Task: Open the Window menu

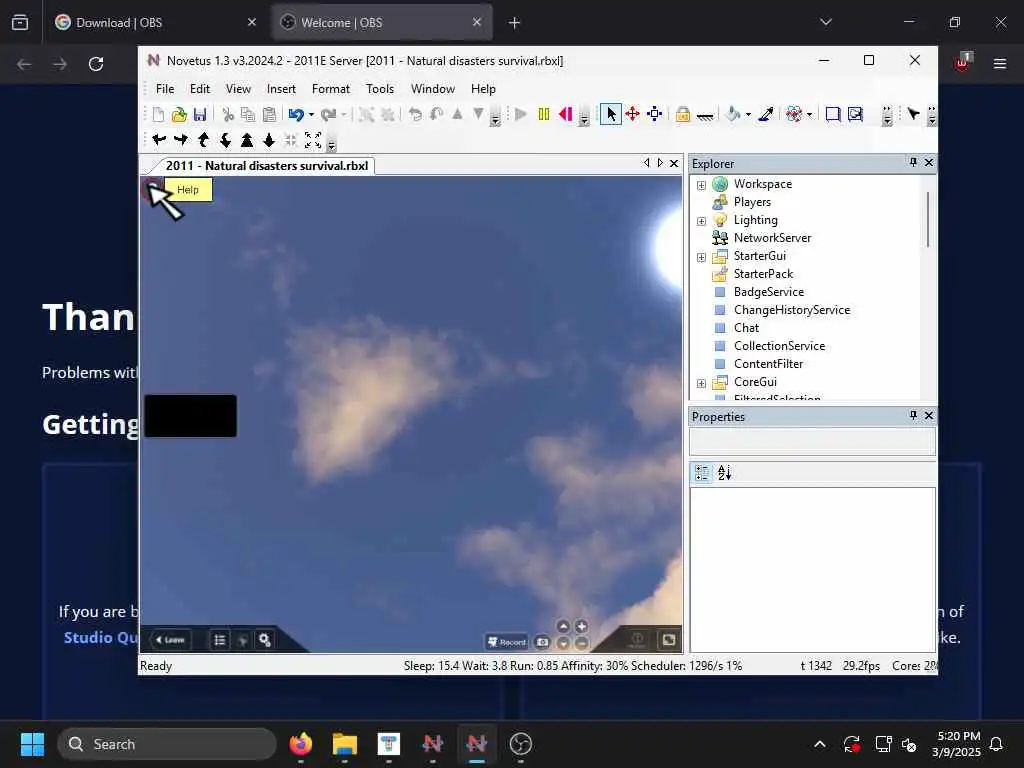Action: pos(432,89)
